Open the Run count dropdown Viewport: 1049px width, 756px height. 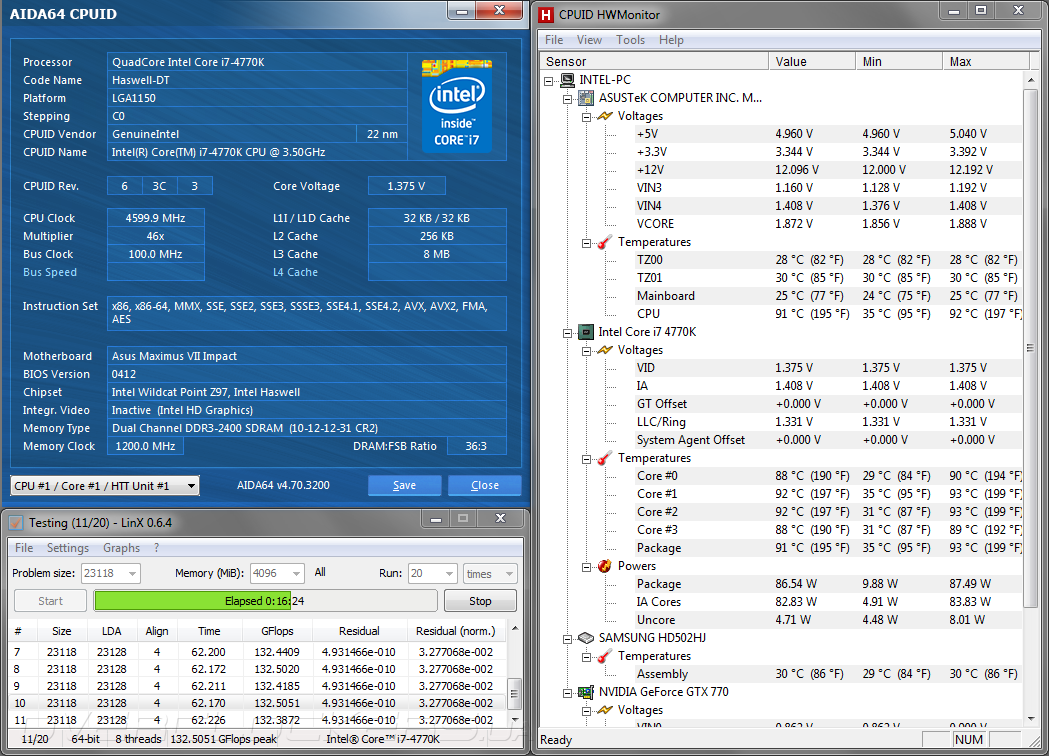(433, 573)
